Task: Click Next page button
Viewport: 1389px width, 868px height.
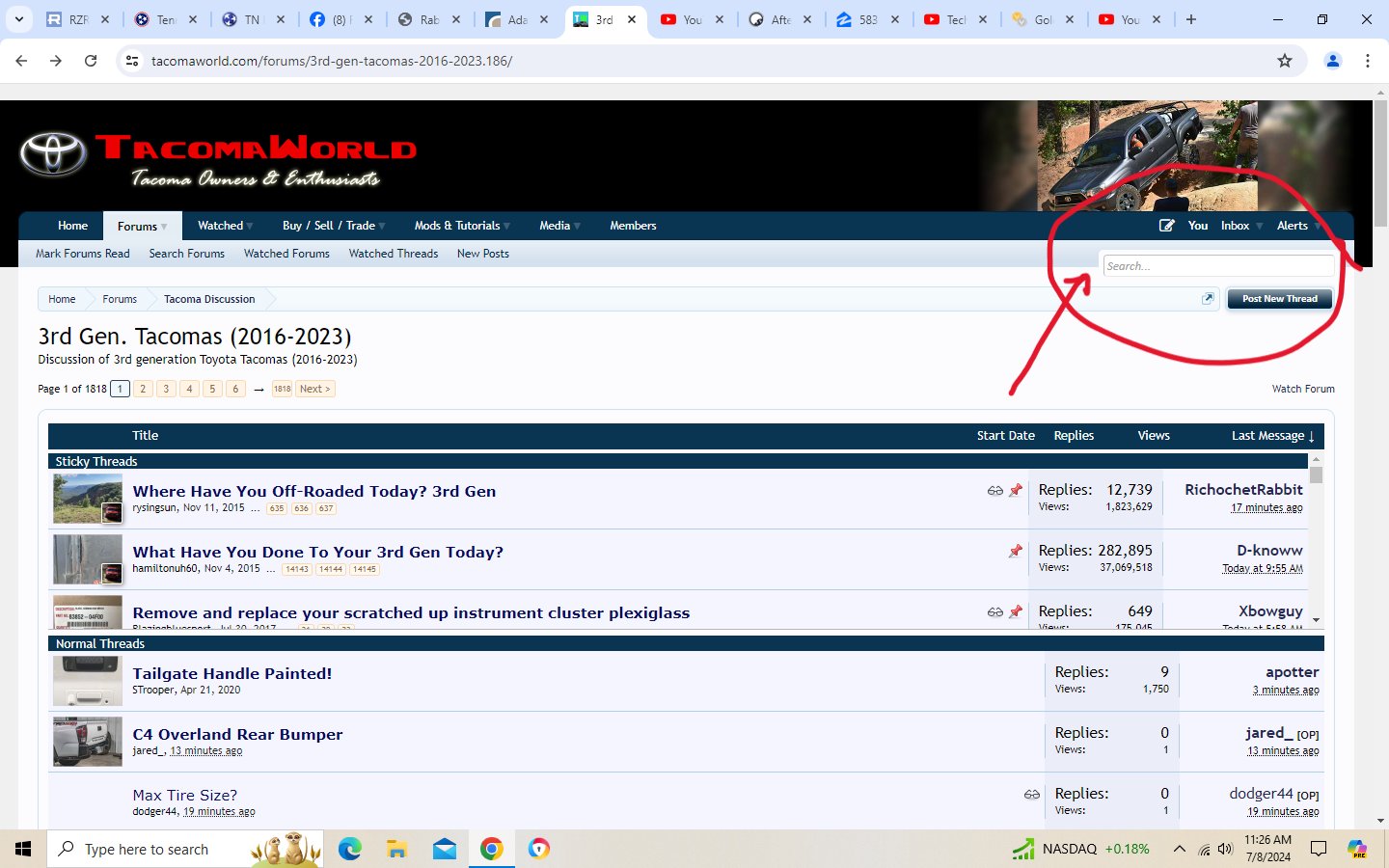Action: pos(314,389)
